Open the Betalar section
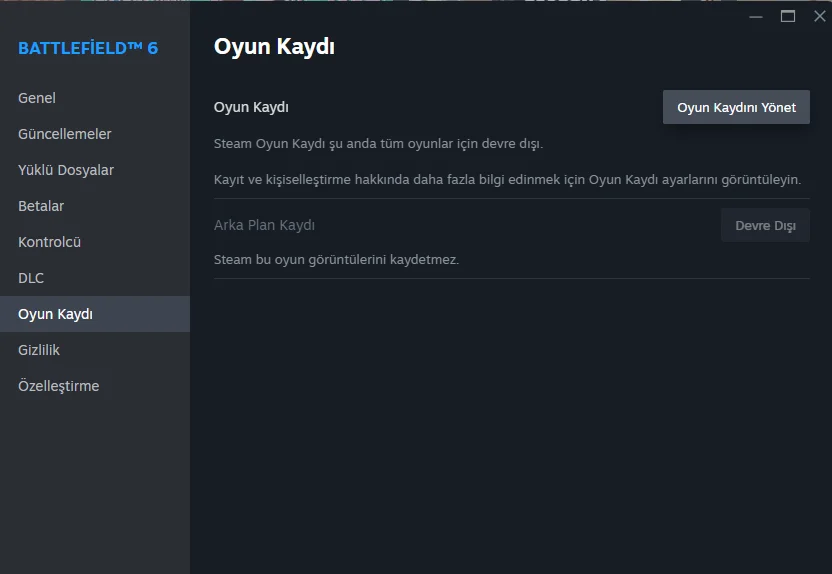832x574 pixels. click(95, 206)
